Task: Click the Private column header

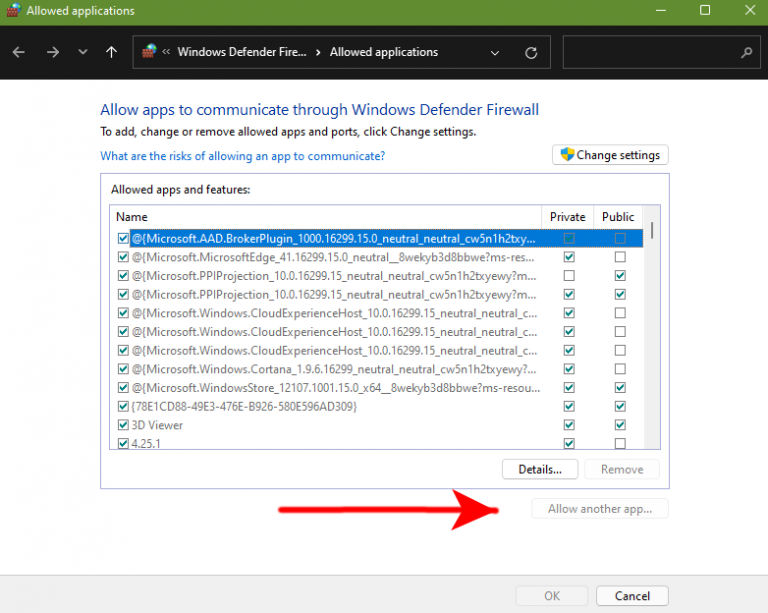Action: [568, 217]
